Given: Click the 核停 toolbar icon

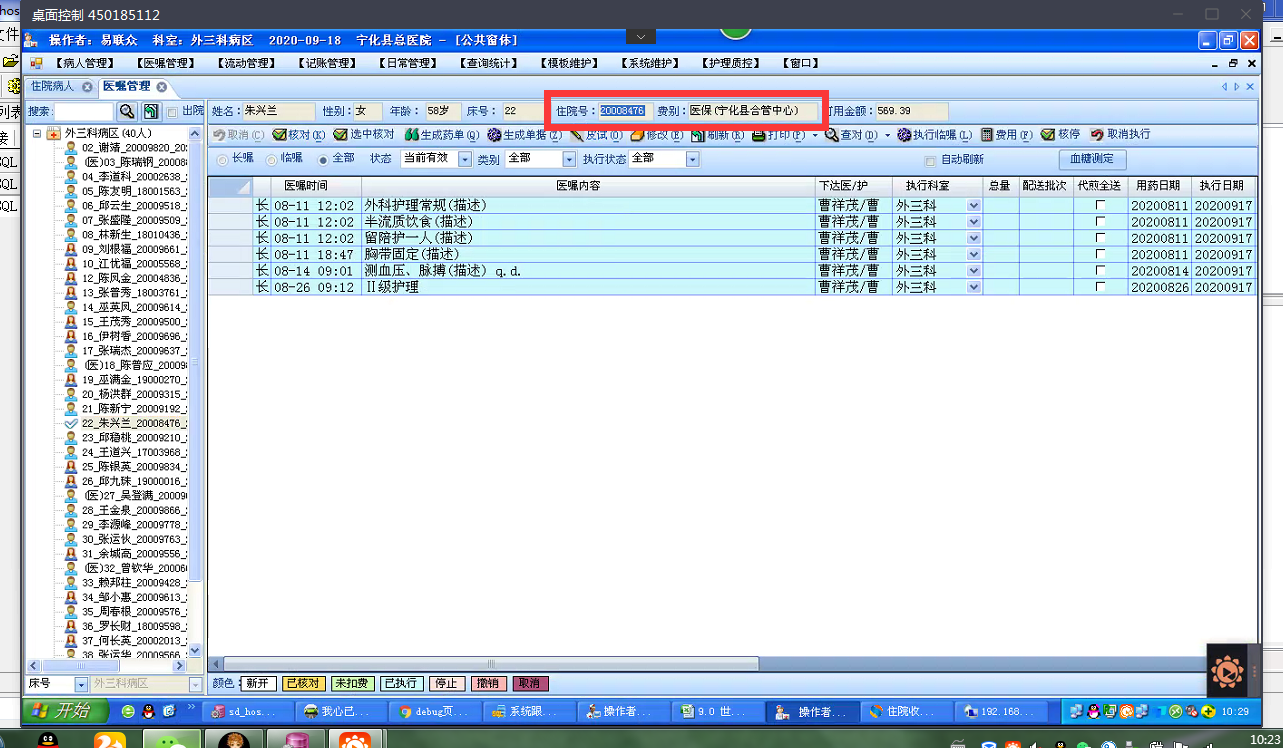Looking at the screenshot, I should click(1047, 135).
